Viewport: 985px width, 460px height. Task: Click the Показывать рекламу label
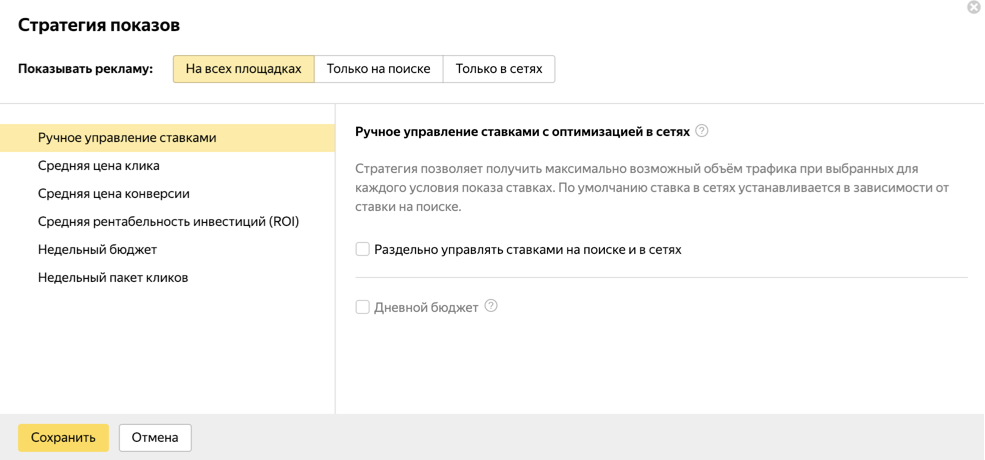pos(85,69)
